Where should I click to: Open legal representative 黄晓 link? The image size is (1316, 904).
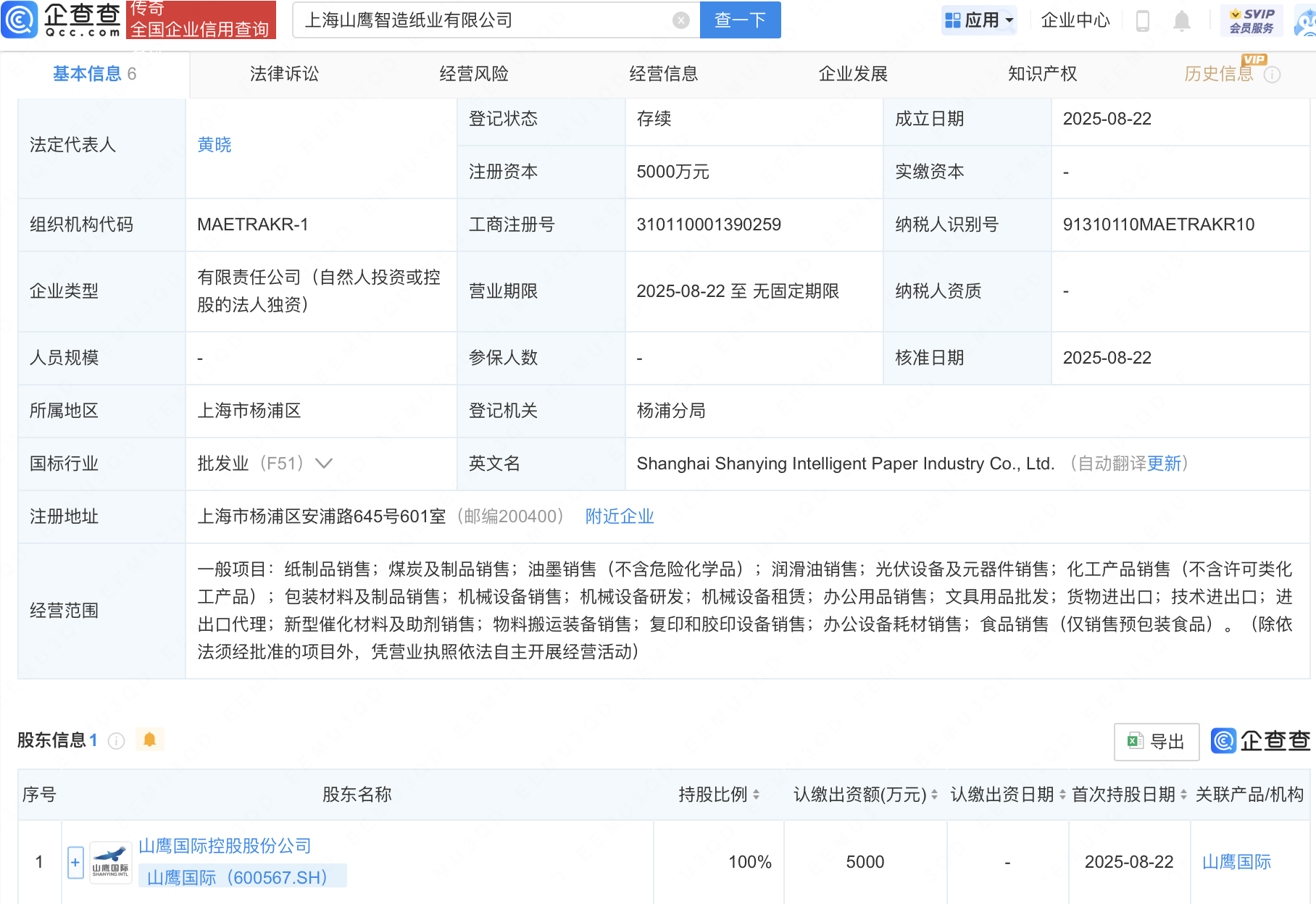pyautogui.click(x=215, y=145)
